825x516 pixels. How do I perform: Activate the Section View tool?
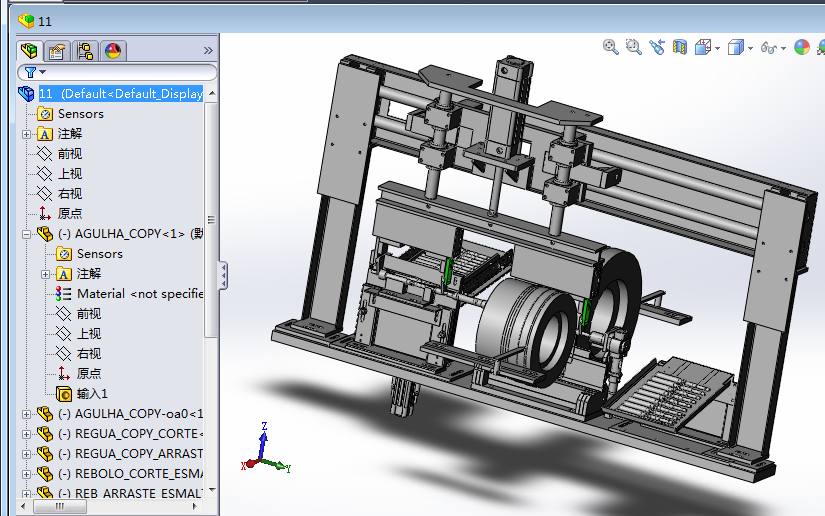point(680,47)
